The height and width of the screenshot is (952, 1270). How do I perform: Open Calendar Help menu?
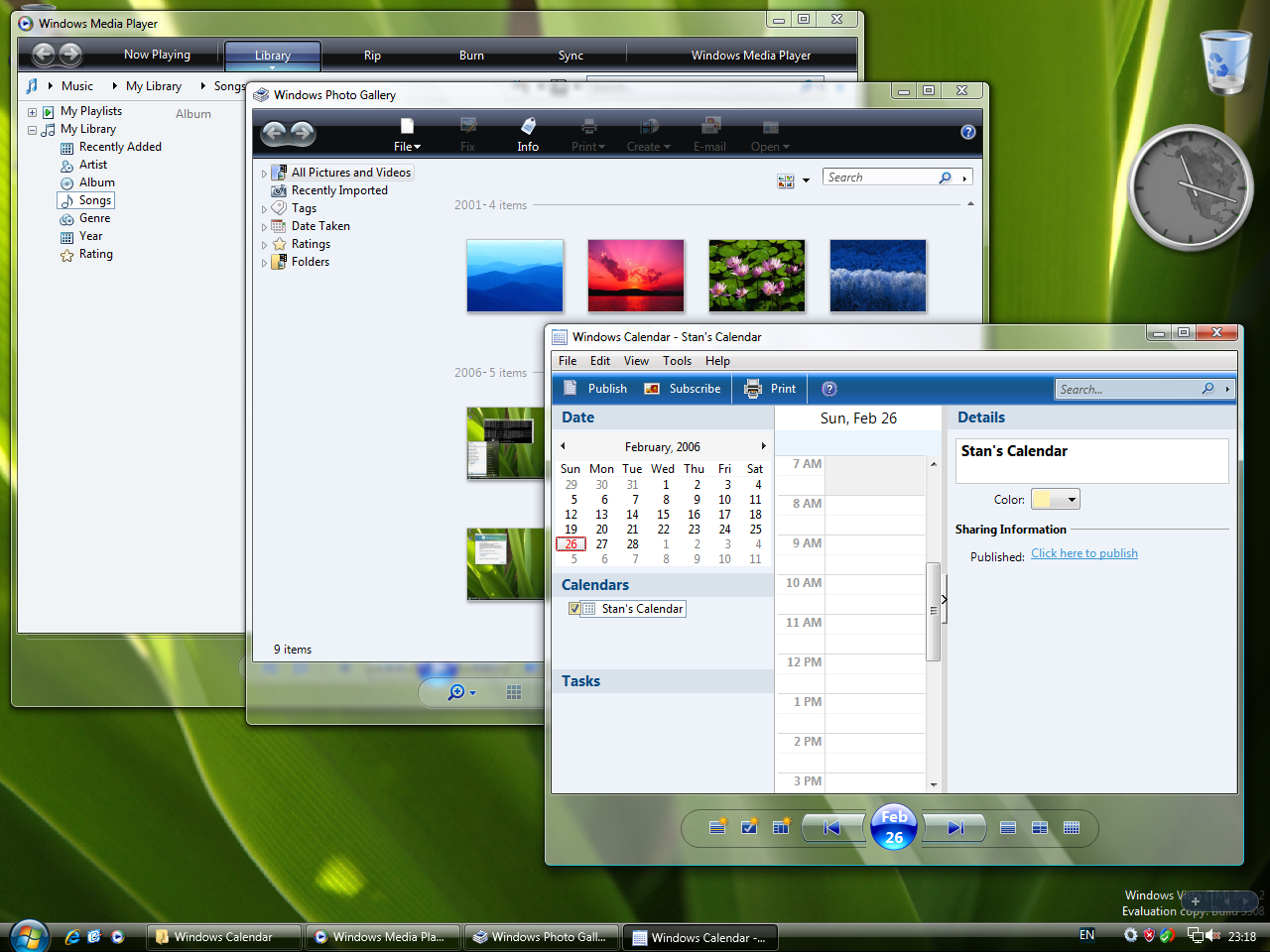click(x=717, y=361)
